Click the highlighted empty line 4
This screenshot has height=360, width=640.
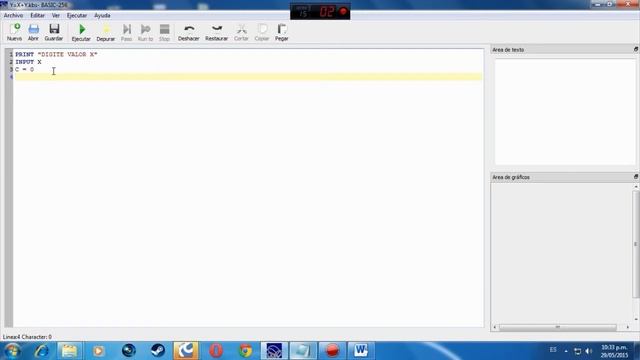(x=248, y=77)
